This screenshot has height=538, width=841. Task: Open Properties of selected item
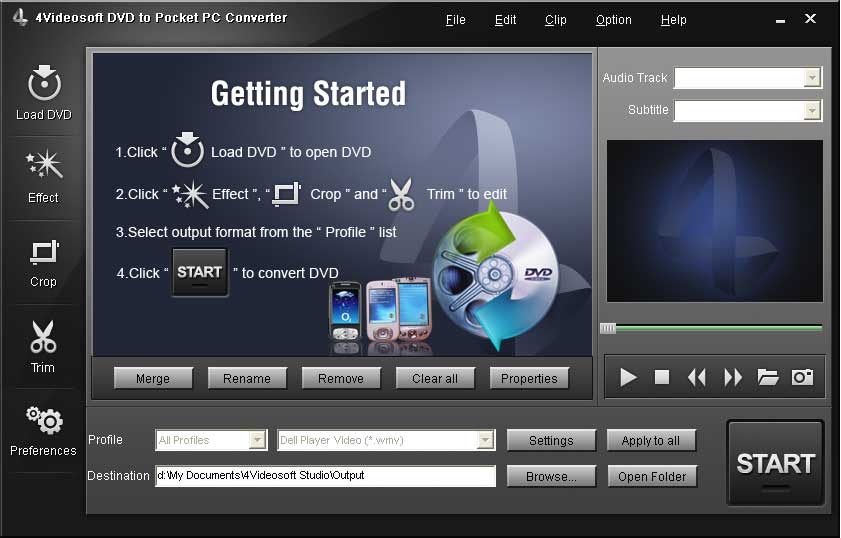[x=529, y=378]
